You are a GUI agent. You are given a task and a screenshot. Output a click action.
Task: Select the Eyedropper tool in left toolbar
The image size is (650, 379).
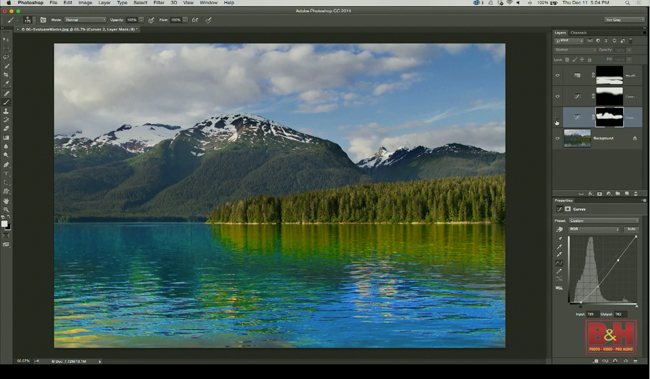pyautogui.click(x=6, y=84)
